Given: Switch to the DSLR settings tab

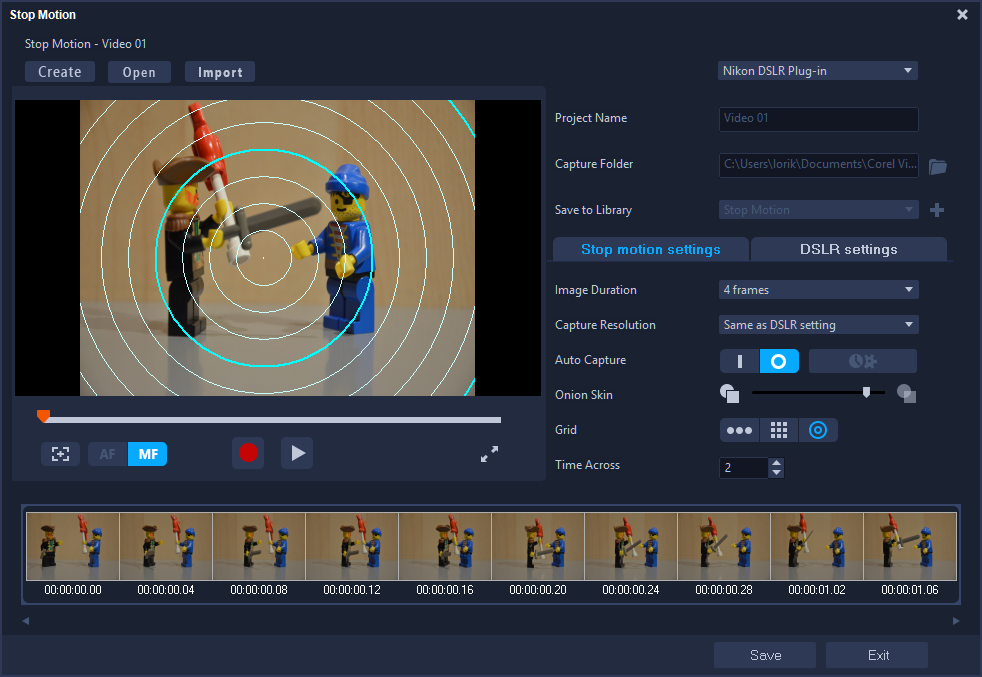Looking at the screenshot, I should [848, 249].
